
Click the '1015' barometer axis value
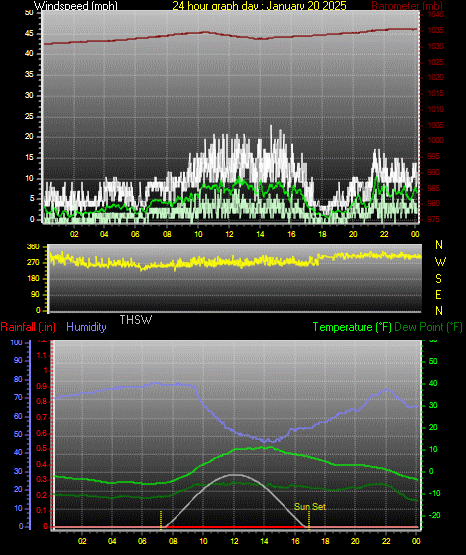[436, 93]
